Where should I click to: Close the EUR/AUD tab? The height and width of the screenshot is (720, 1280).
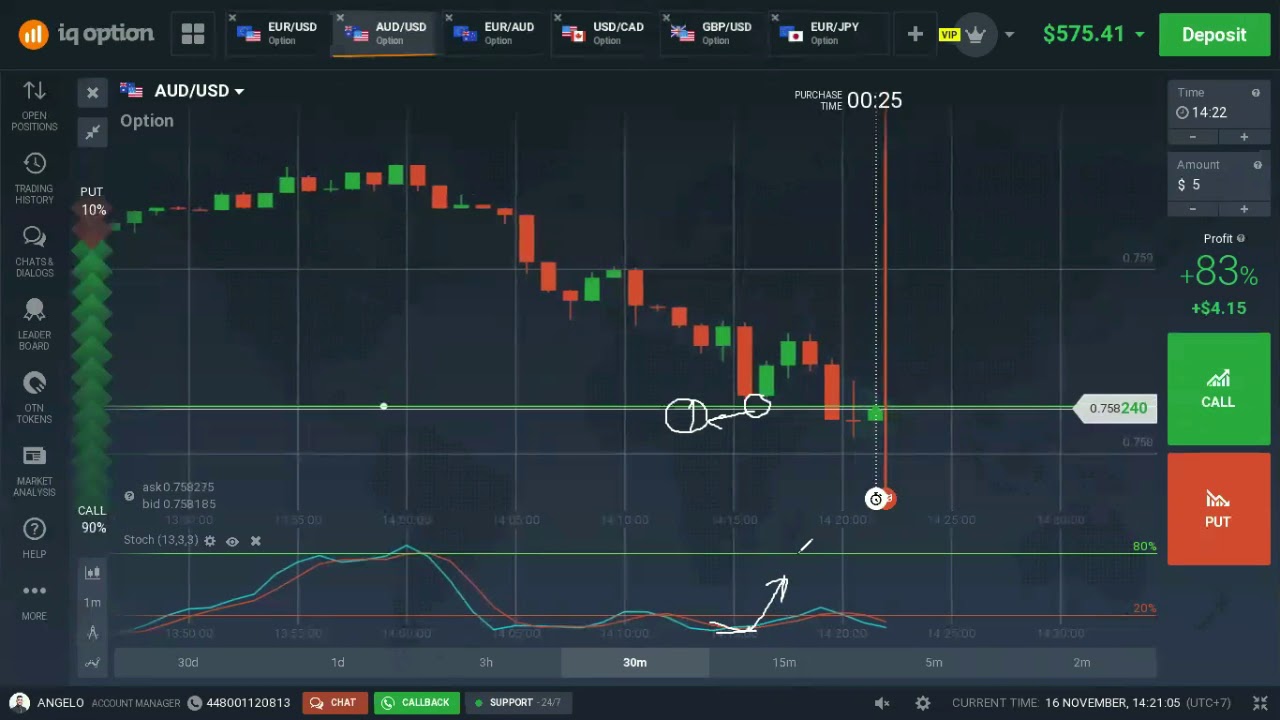pos(448,18)
